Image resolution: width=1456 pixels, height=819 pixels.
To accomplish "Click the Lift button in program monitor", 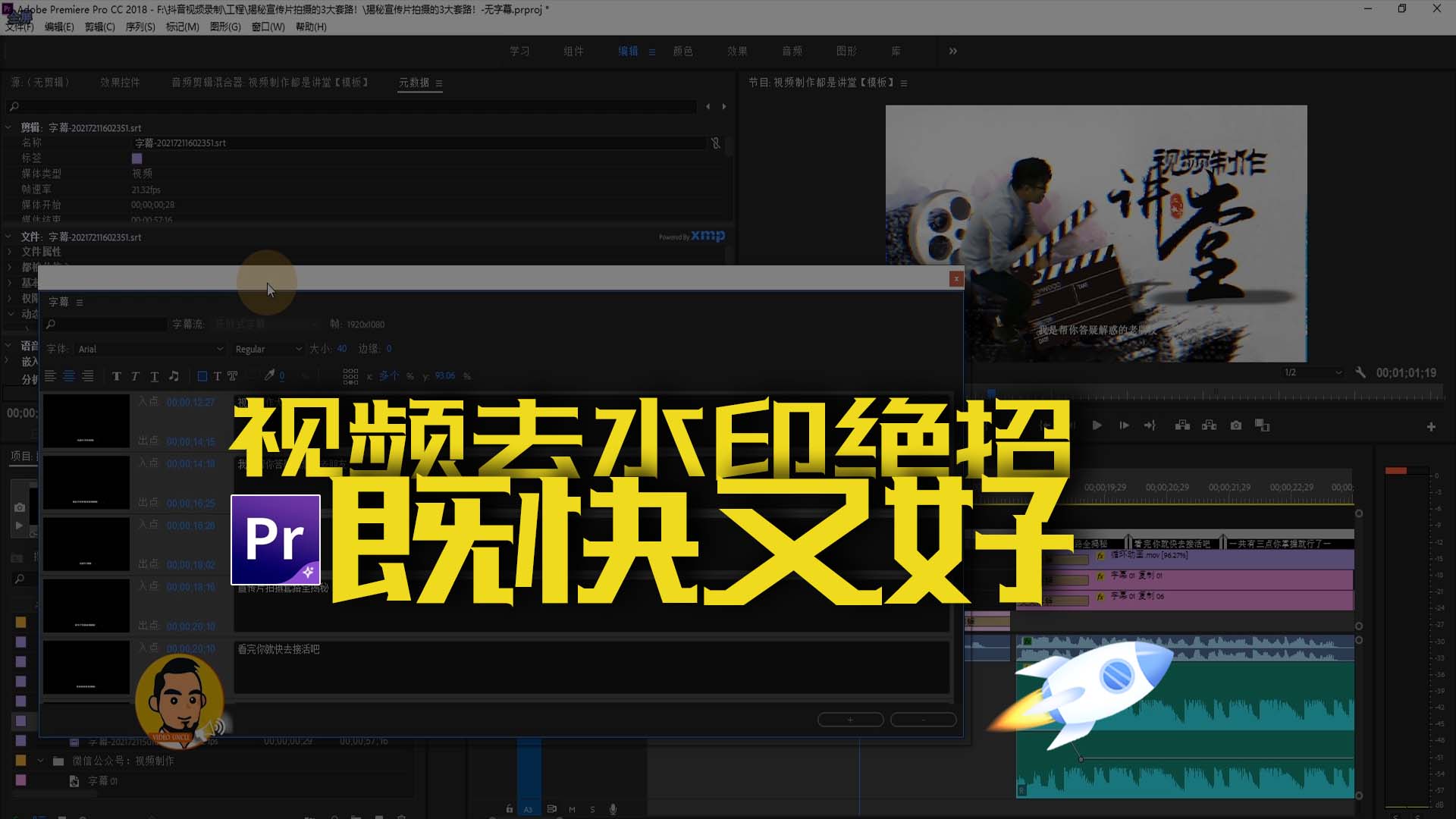I will click(x=1182, y=425).
